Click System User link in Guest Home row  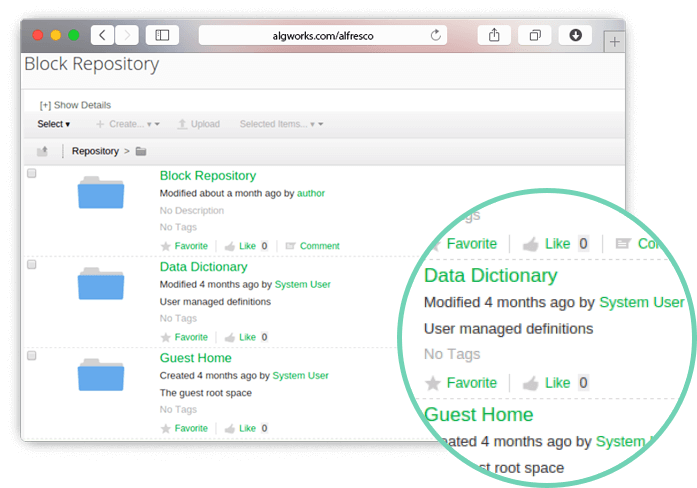point(300,376)
